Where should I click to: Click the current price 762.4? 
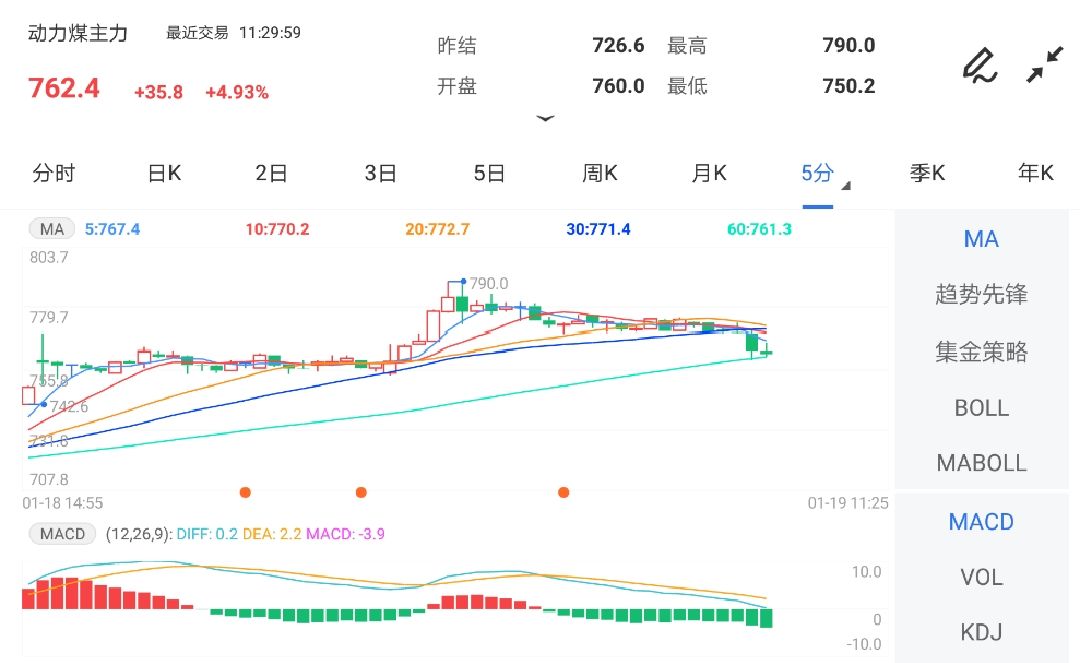point(63,88)
